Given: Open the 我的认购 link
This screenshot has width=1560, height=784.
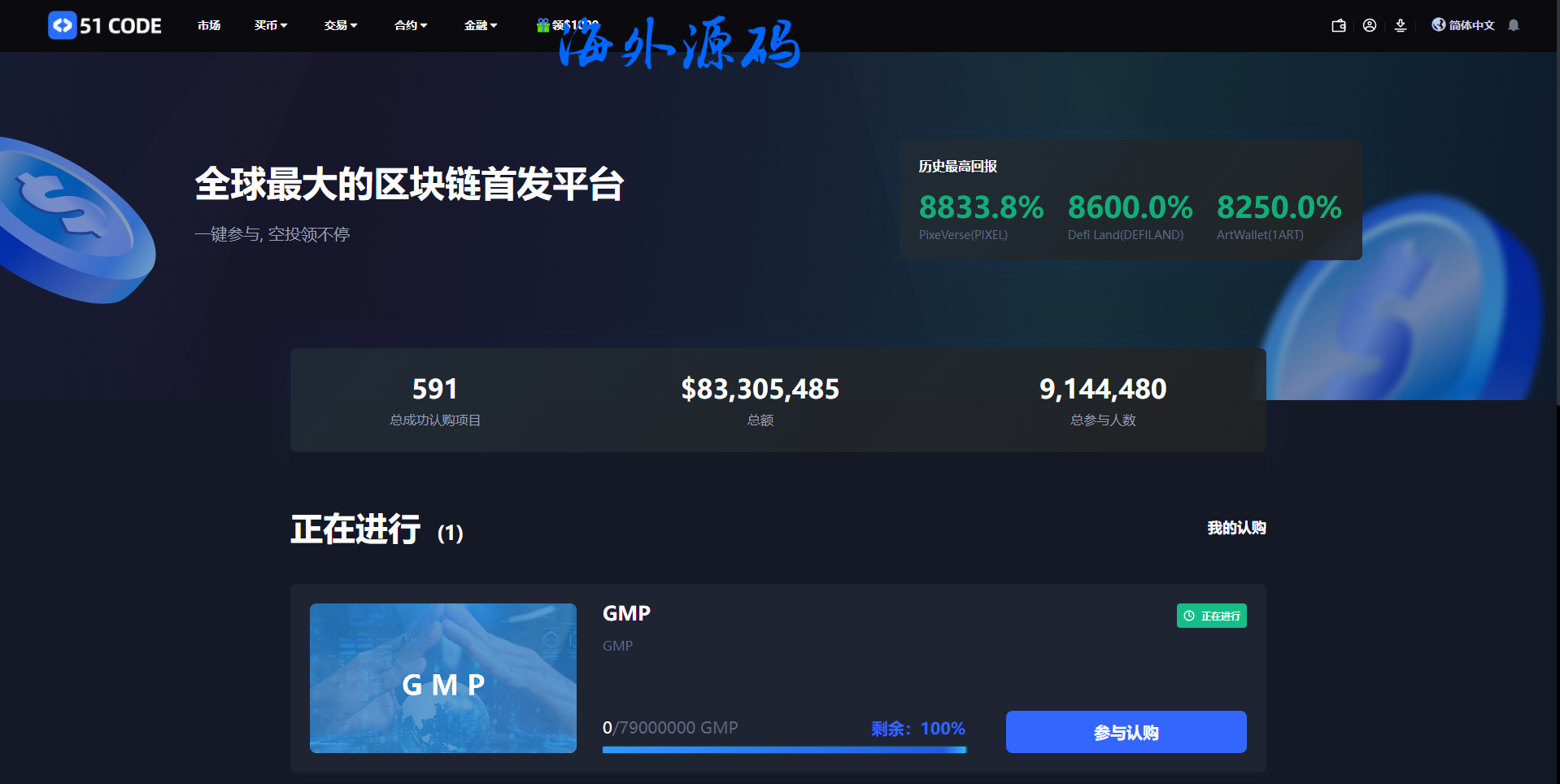Looking at the screenshot, I should 1236,528.
